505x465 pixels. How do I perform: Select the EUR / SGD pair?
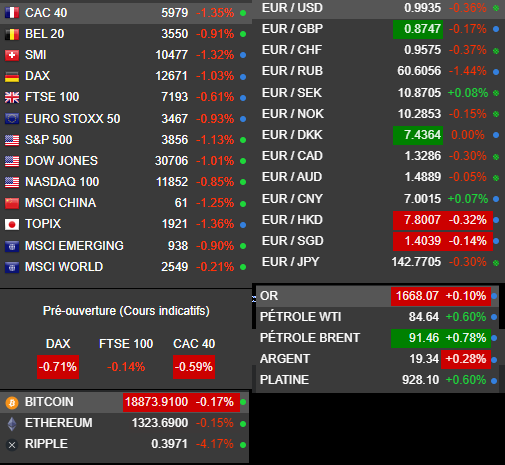click(293, 241)
